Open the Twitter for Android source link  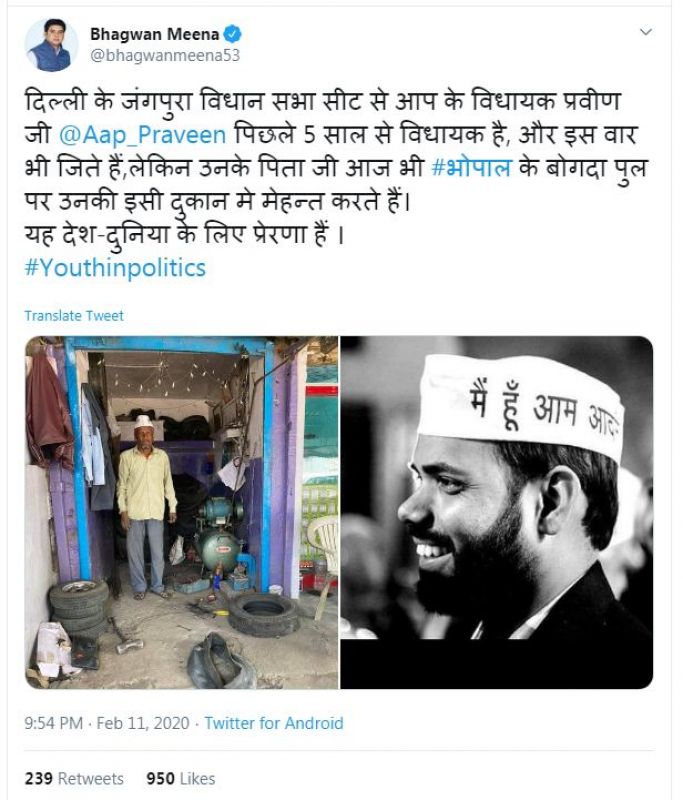pyautogui.click(x=274, y=723)
